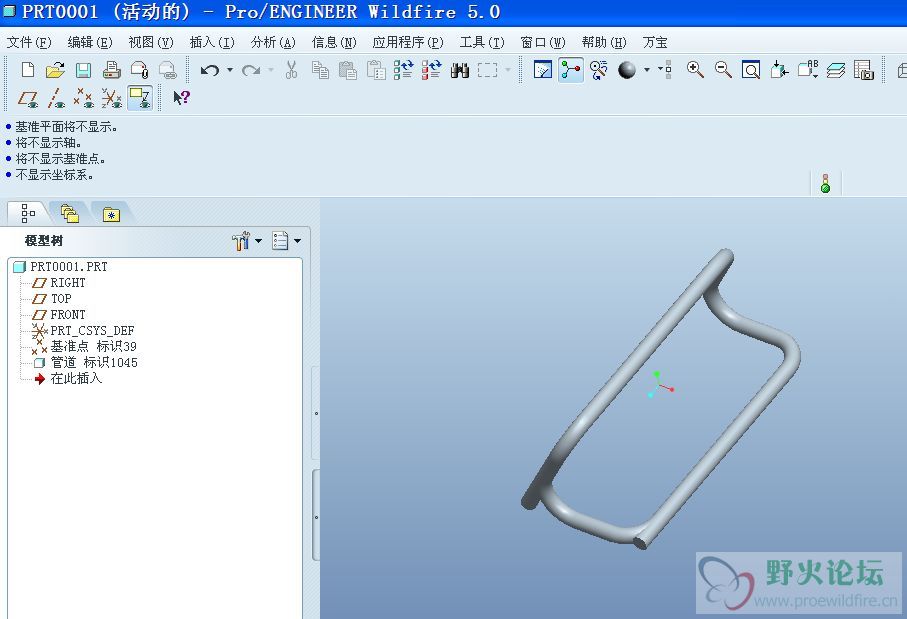Click the layers icon
The height and width of the screenshot is (619, 907).
(835, 70)
